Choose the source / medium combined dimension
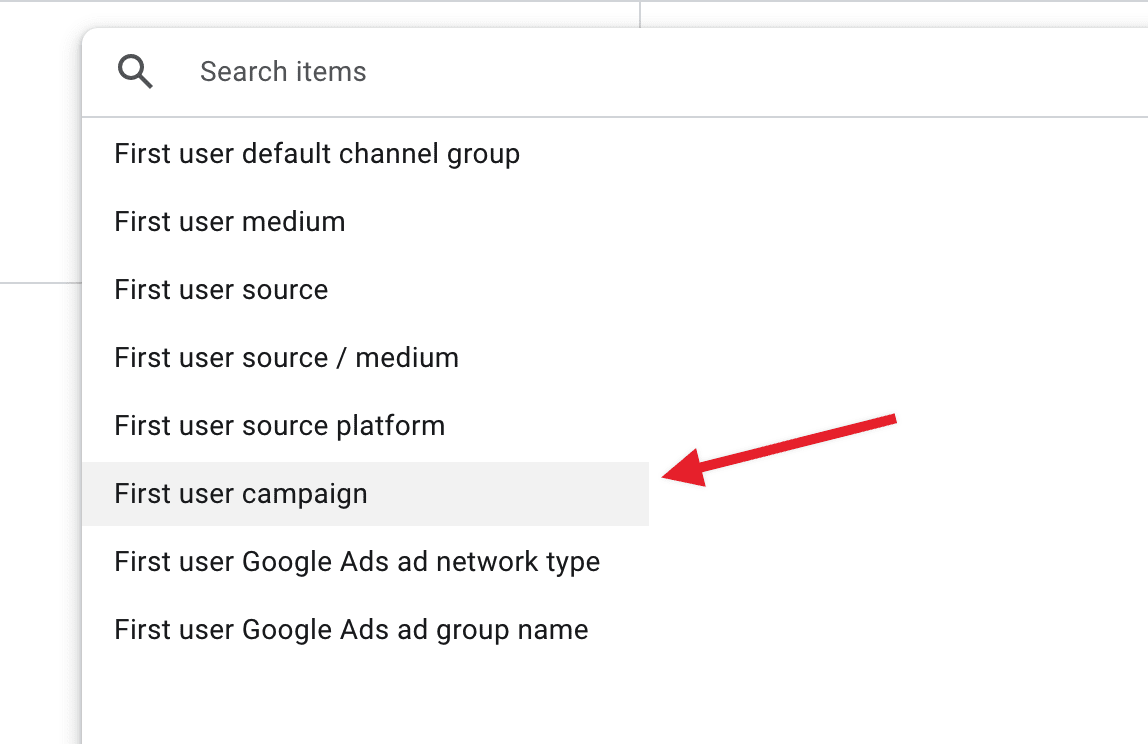This screenshot has width=1148, height=744. (286, 358)
